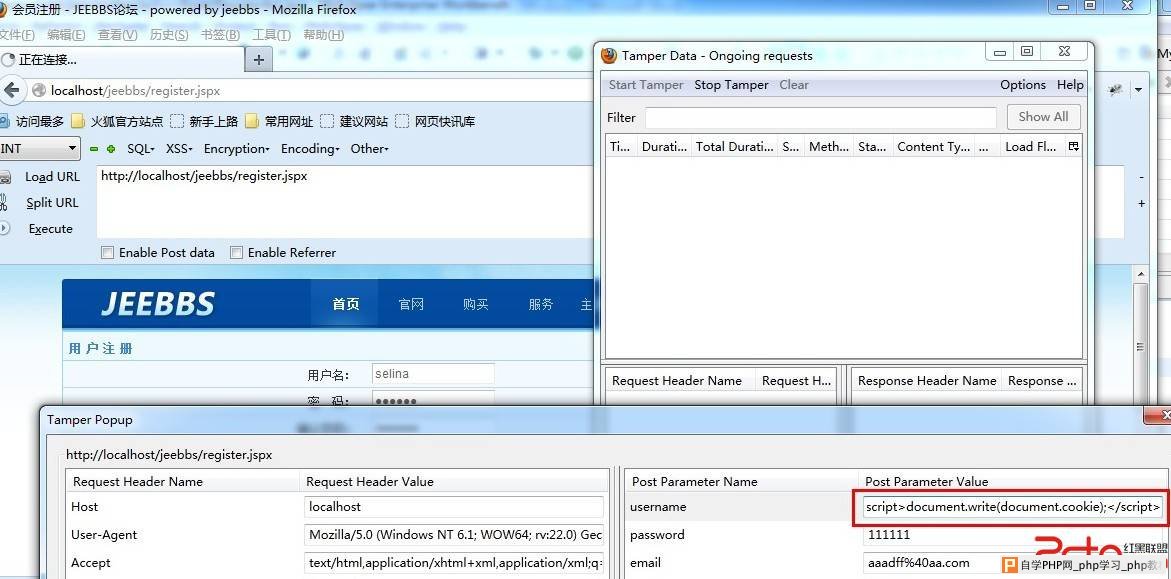Click Load URL button text

[x=52, y=177]
